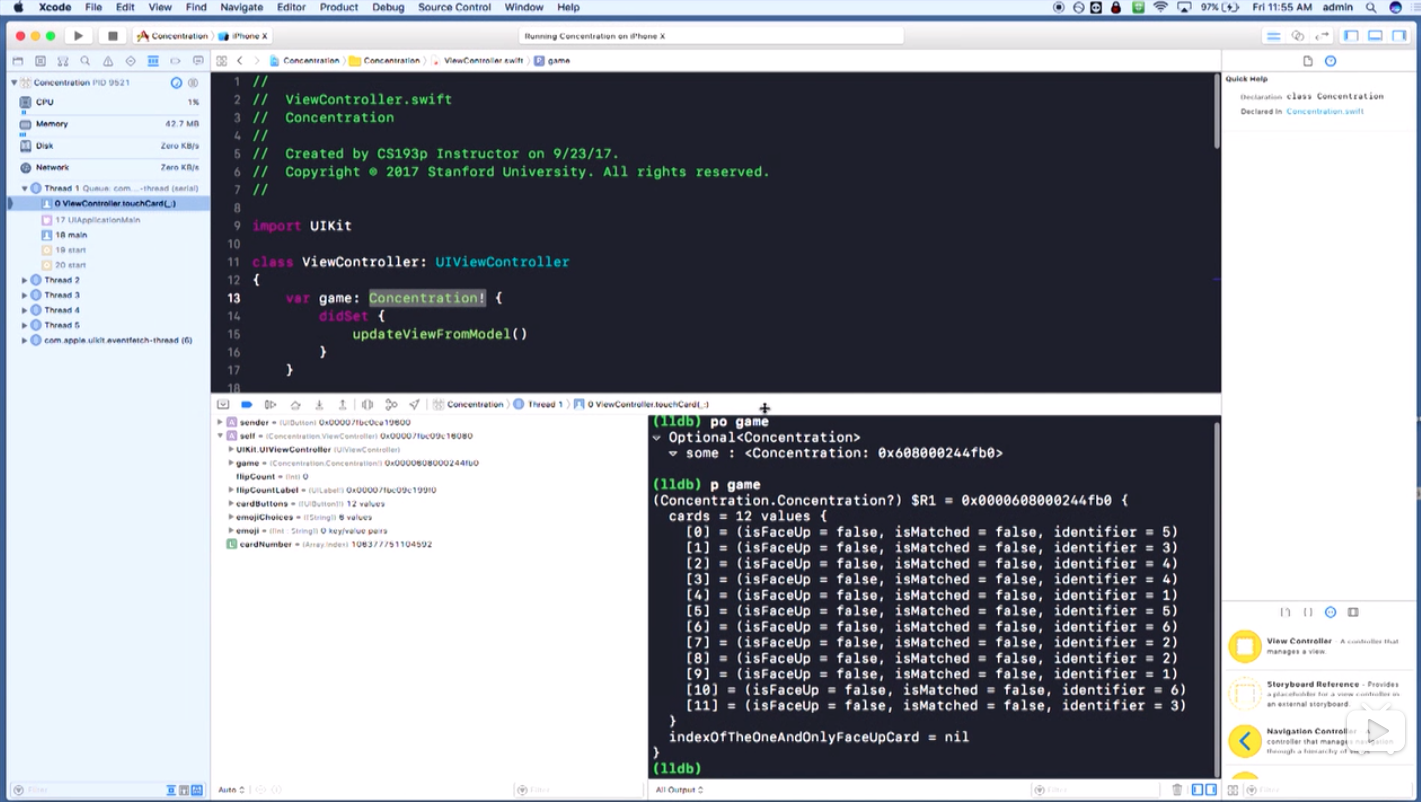Go forward in editor history
Viewport: 1421px width, 802px height.
pos(256,61)
